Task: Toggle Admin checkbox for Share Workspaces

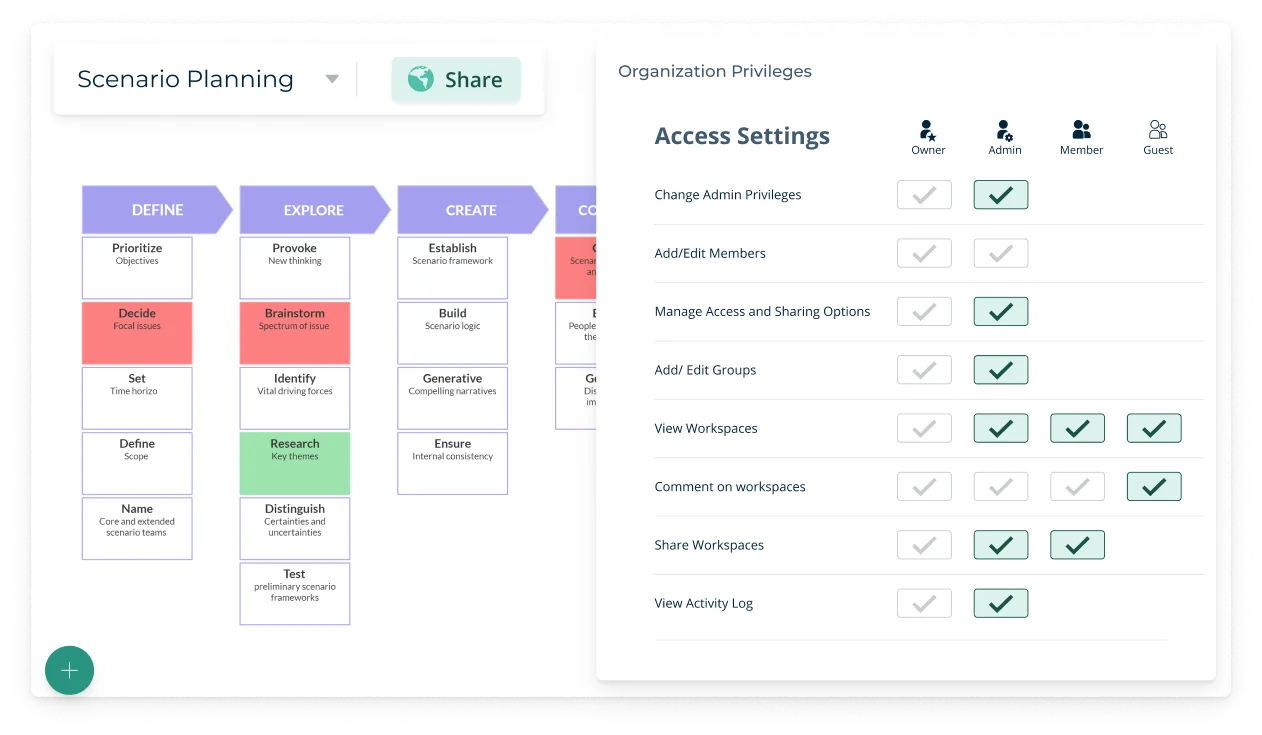Action: pos(1001,545)
